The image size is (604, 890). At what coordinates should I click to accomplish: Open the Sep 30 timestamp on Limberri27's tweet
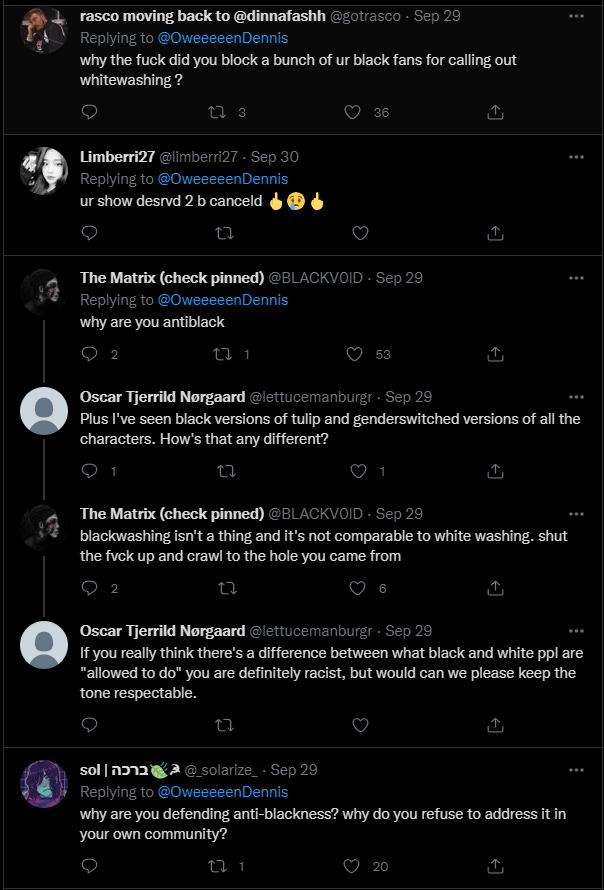point(275,157)
